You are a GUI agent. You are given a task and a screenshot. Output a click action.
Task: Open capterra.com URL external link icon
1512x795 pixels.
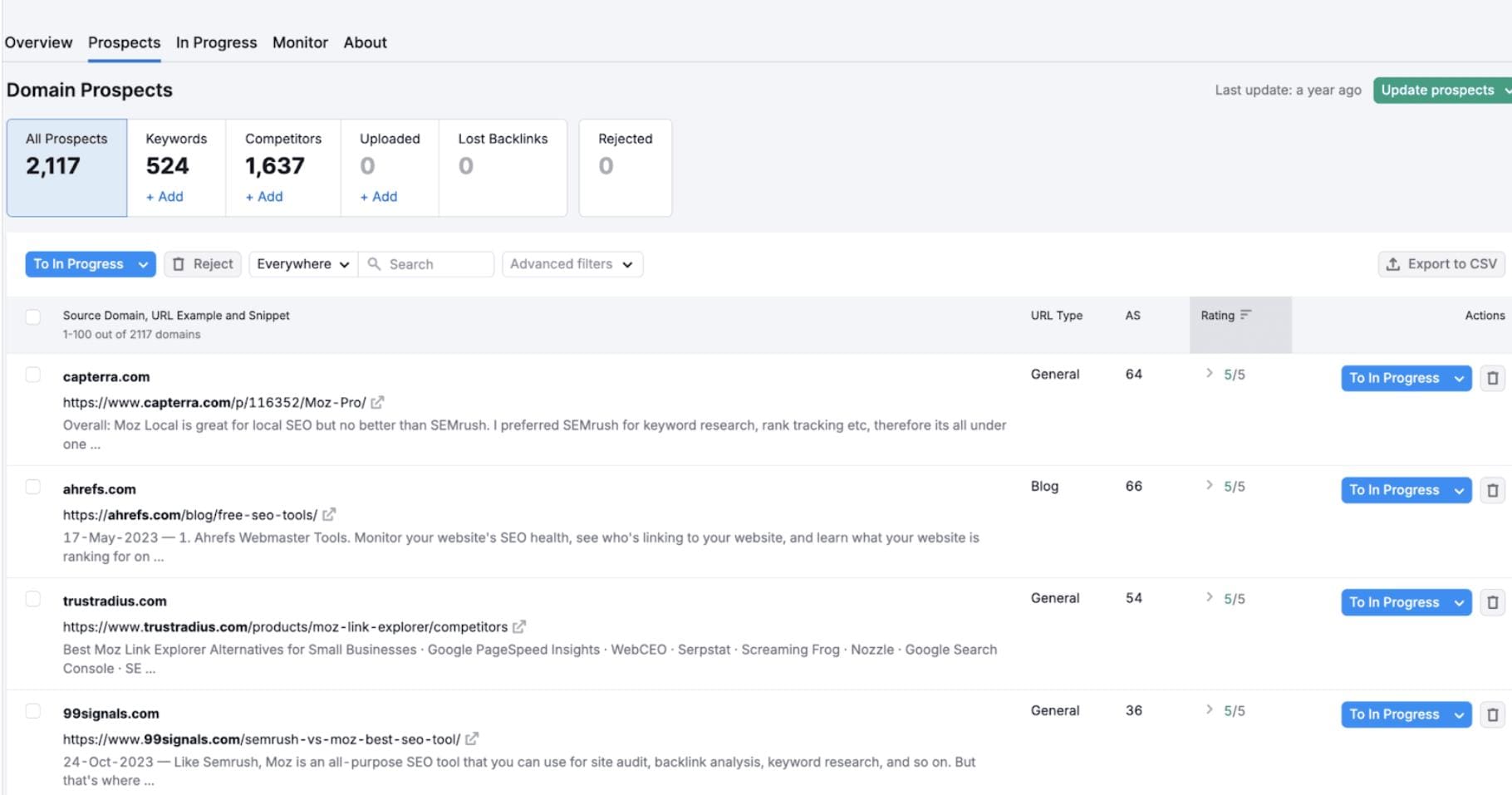click(377, 402)
